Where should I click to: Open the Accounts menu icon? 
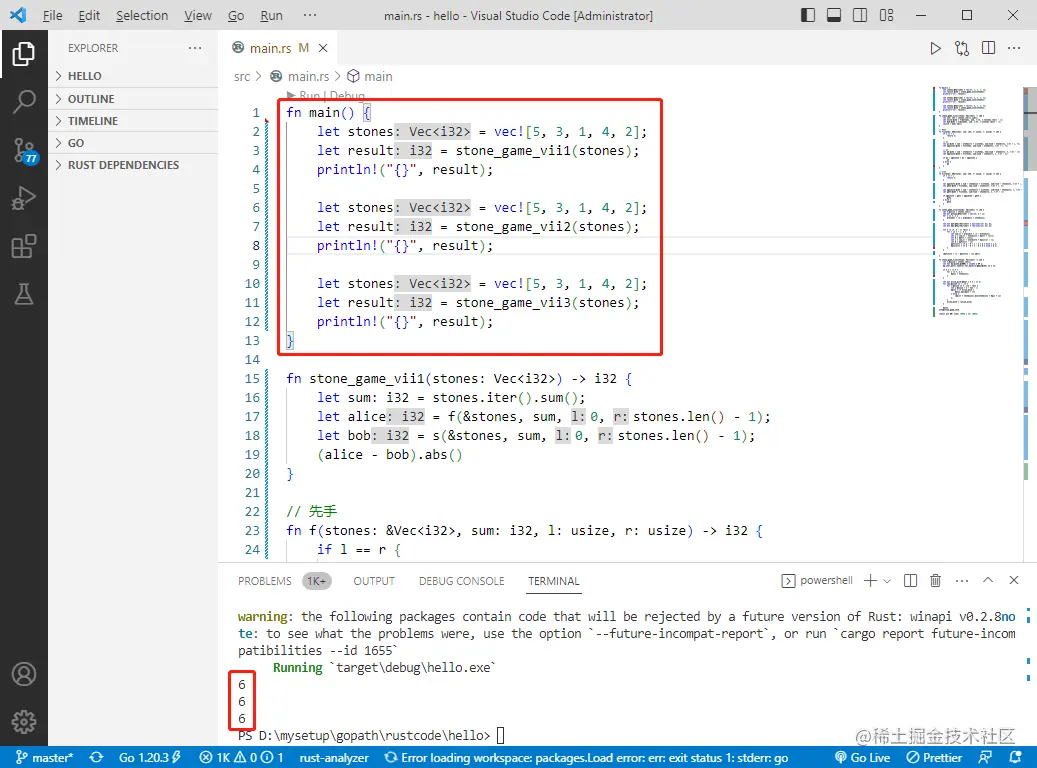24,674
